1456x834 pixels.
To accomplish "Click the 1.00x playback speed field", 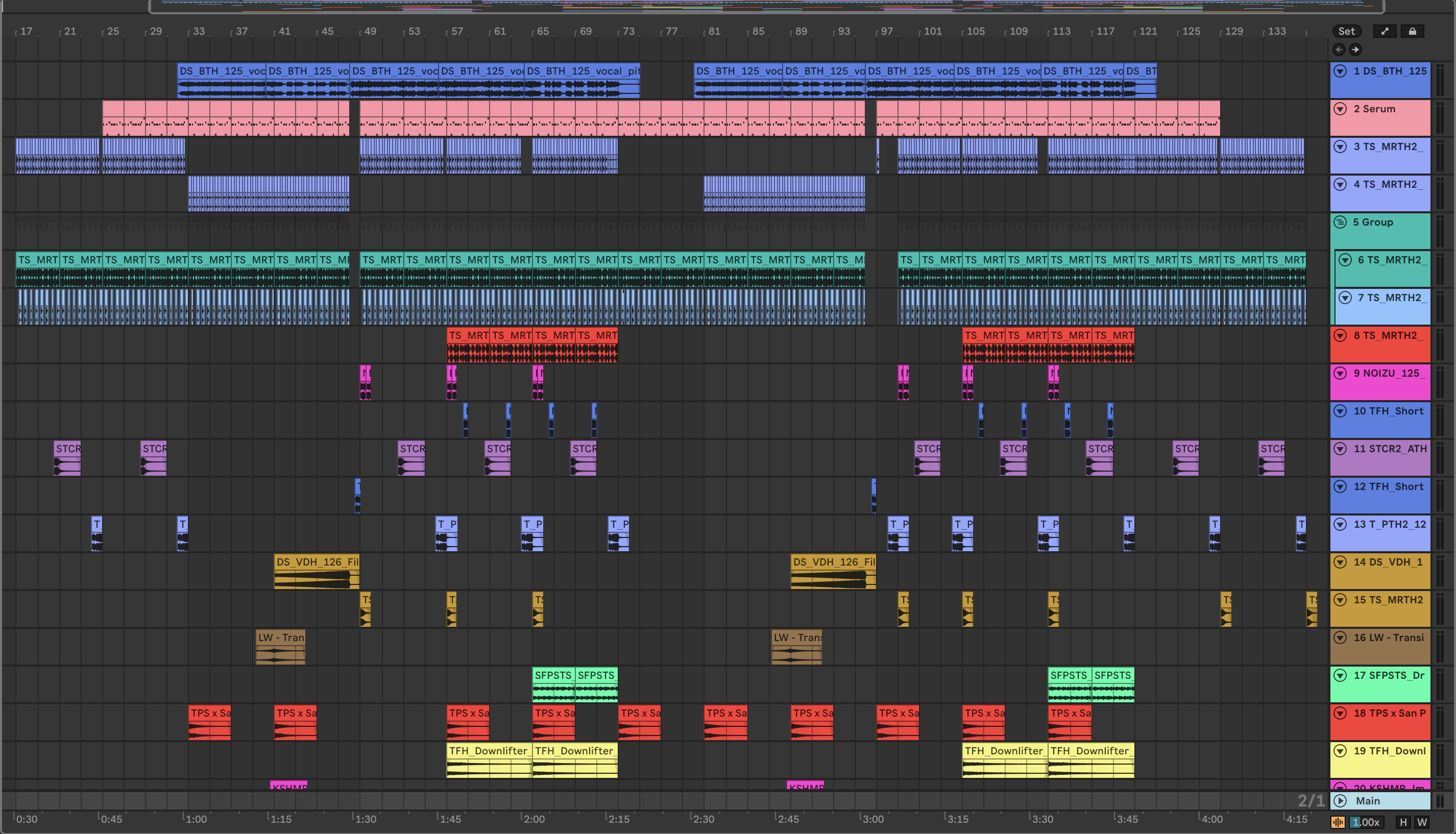I will coord(1366,823).
